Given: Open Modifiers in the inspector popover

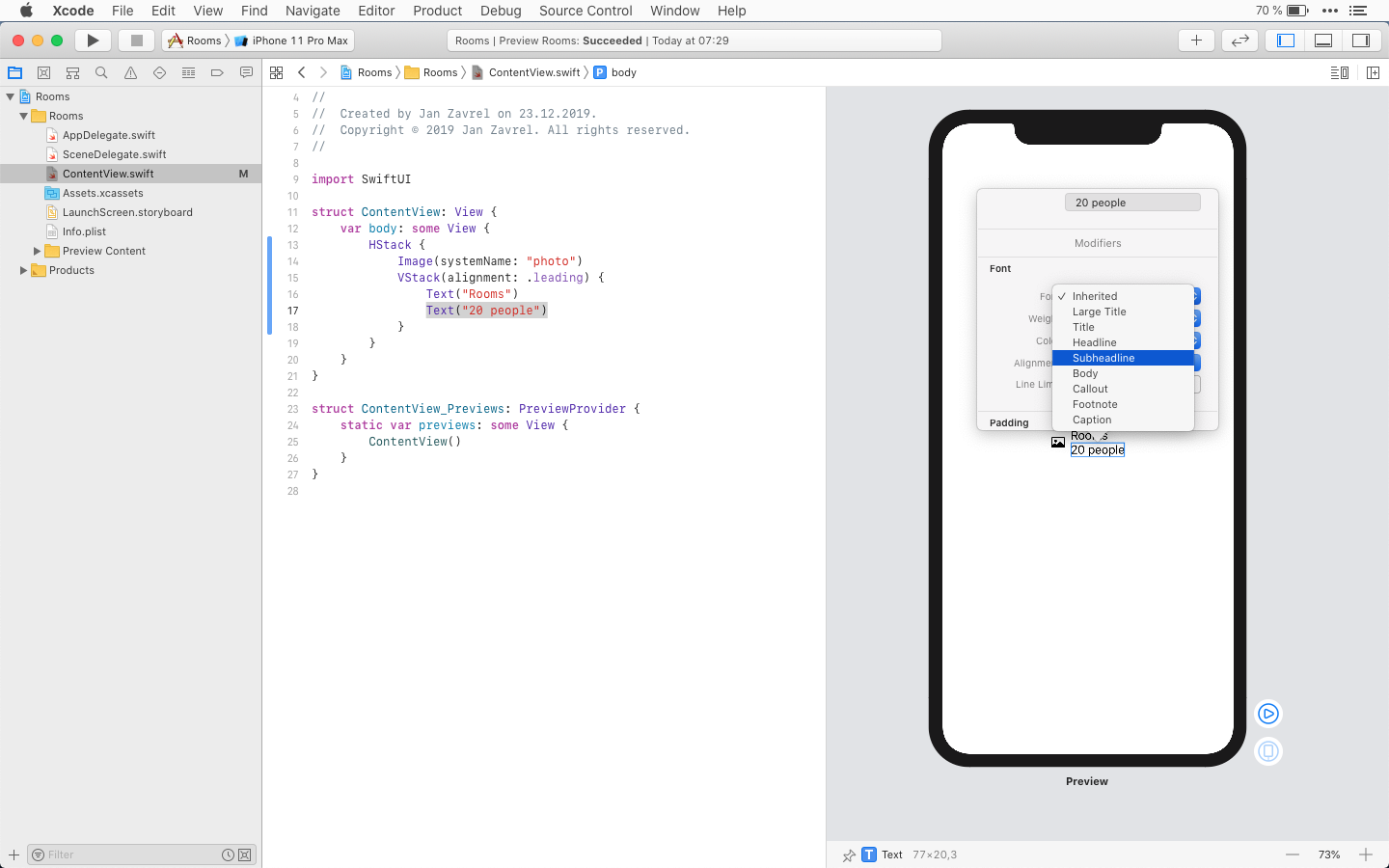Looking at the screenshot, I should click(x=1097, y=243).
